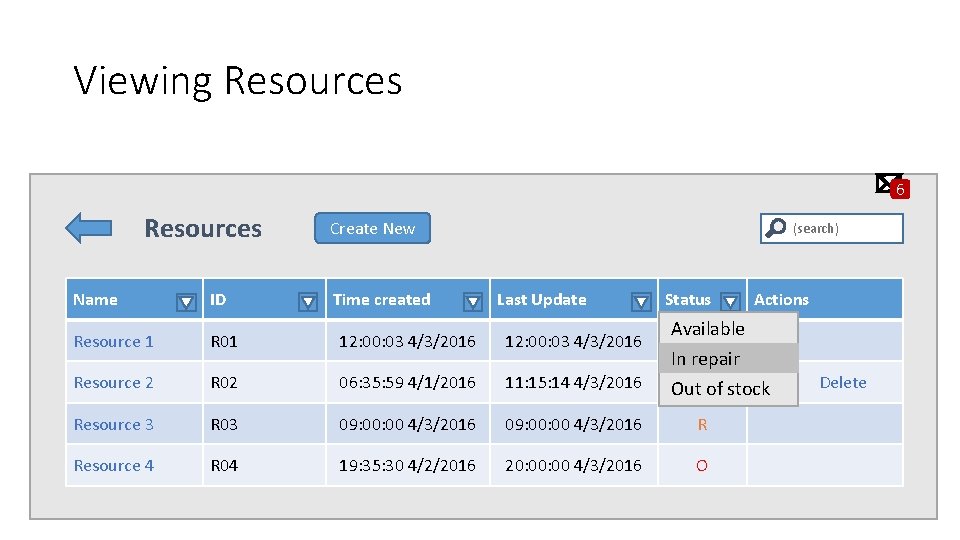The width and height of the screenshot is (960, 540).
Task: Expand the Last Update column dropdown
Action: [x=642, y=301]
